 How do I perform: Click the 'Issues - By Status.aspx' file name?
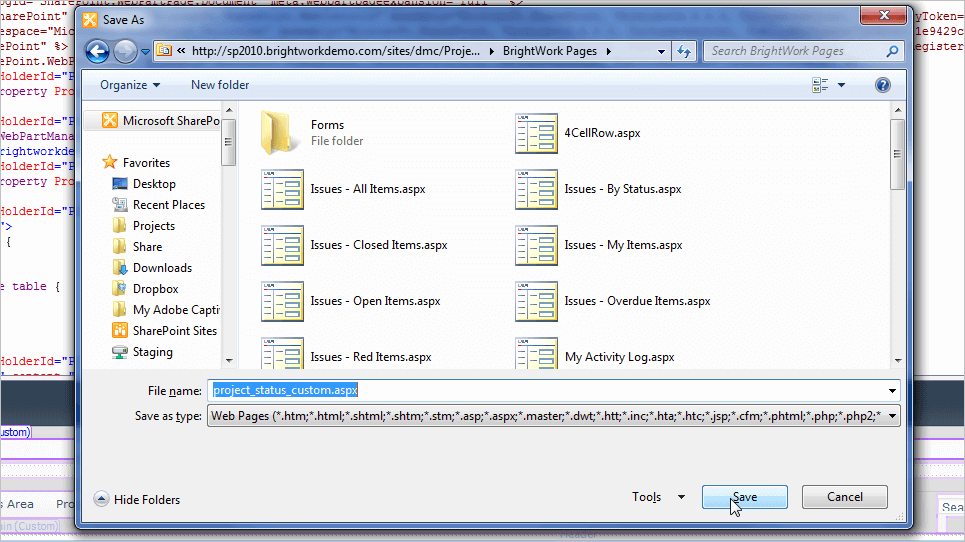pyautogui.click(x=623, y=189)
